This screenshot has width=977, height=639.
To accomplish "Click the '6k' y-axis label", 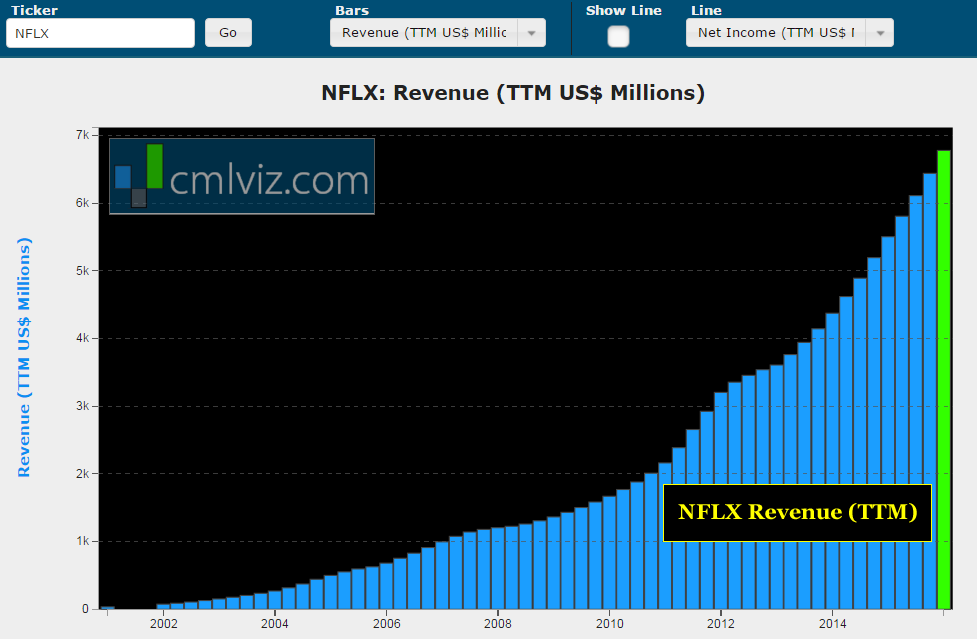I will 82,203.
